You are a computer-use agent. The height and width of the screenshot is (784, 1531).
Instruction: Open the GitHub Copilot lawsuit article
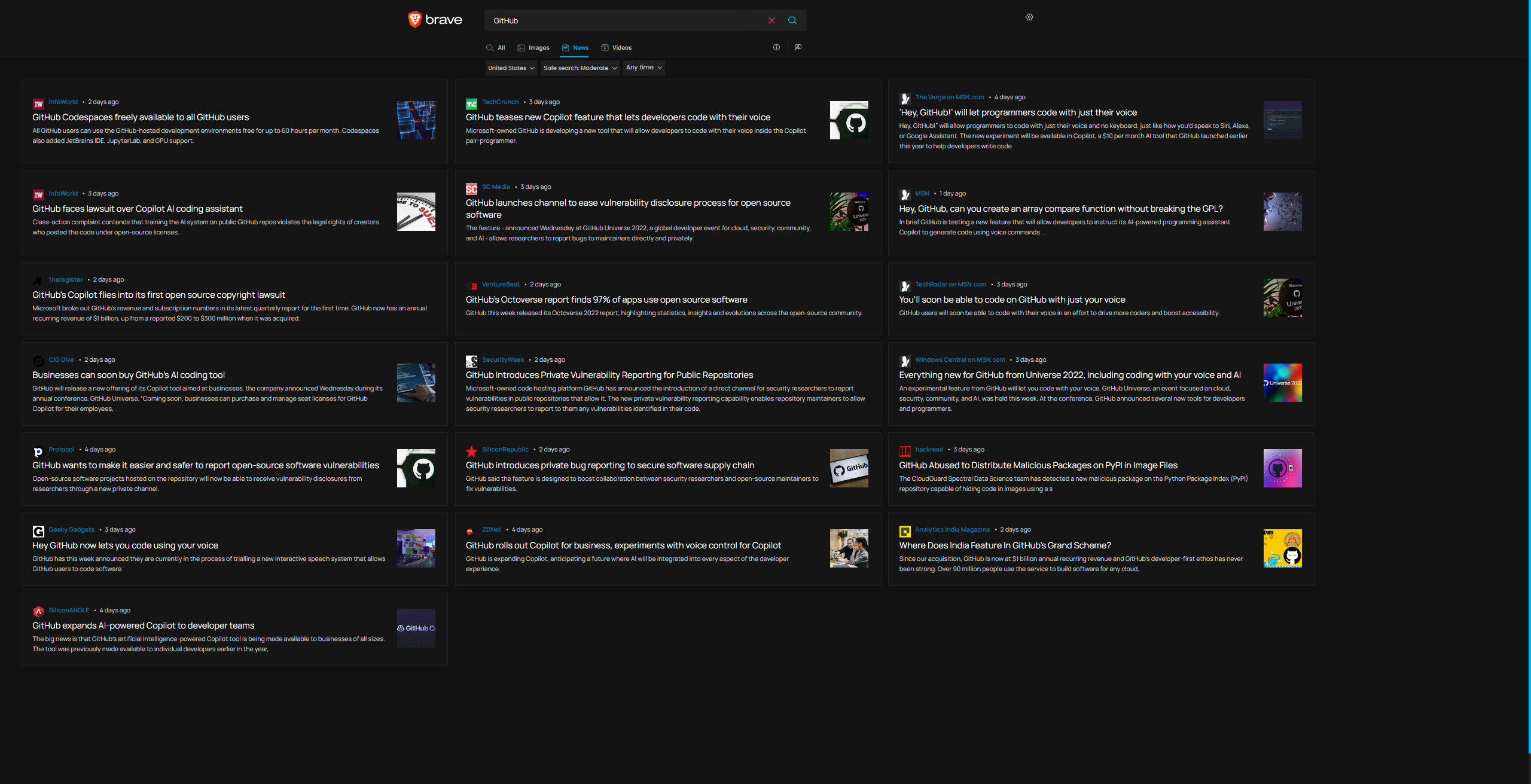coord(138,208)
